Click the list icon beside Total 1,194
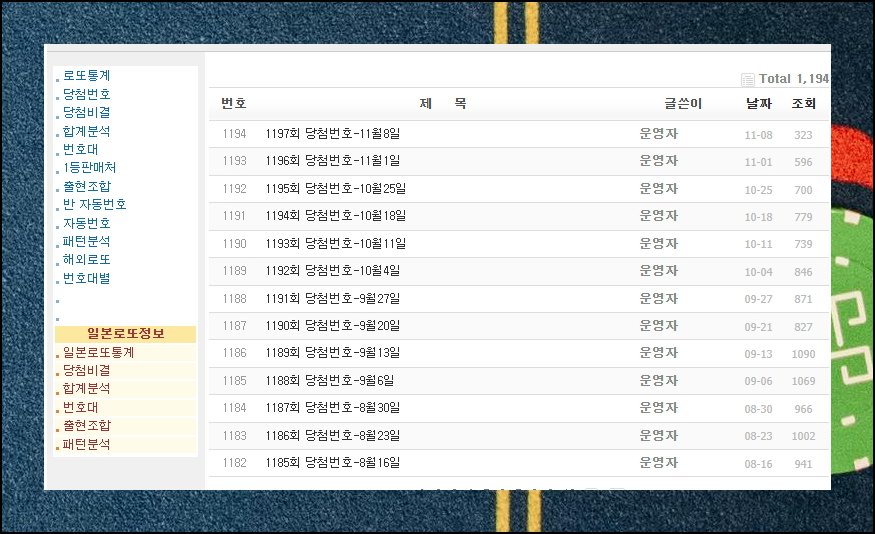This screenshot has height=534, width=875. coord(748,80)
